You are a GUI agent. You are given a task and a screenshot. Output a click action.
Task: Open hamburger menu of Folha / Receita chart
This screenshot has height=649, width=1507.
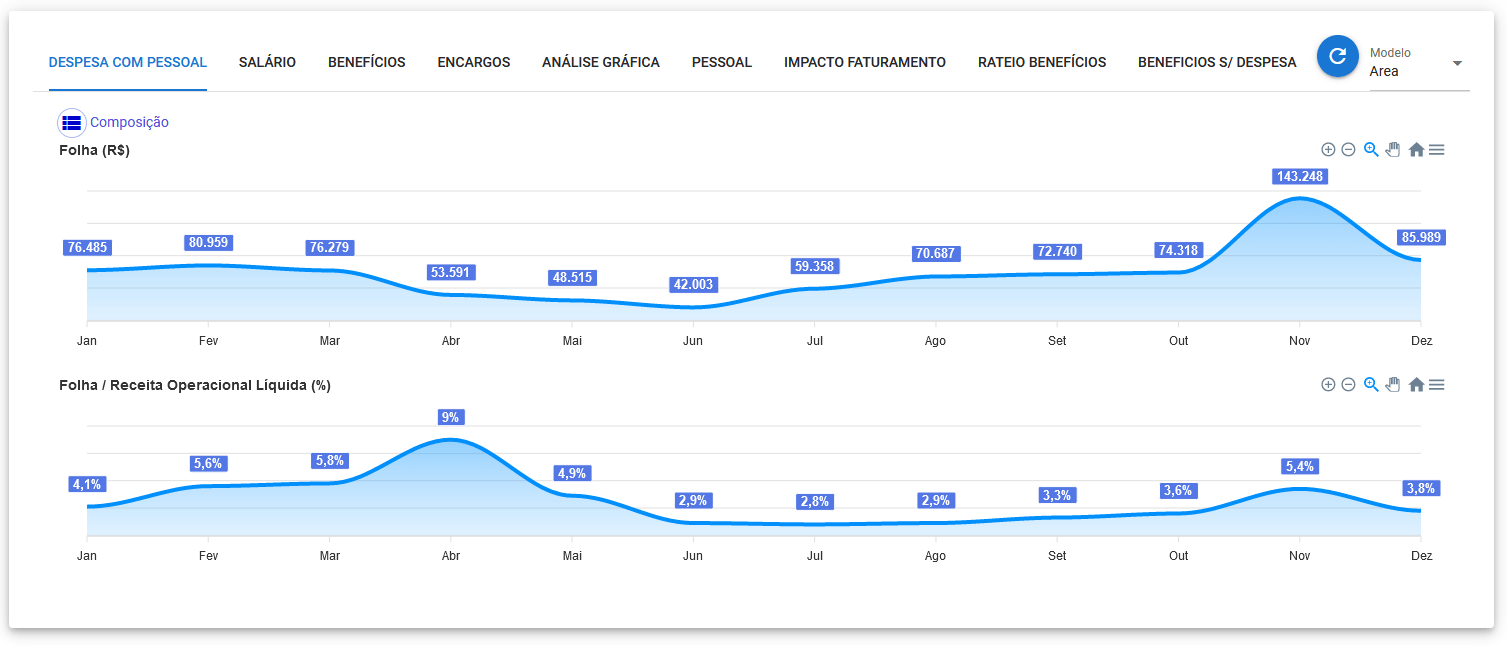click(x=1437, y=385)
